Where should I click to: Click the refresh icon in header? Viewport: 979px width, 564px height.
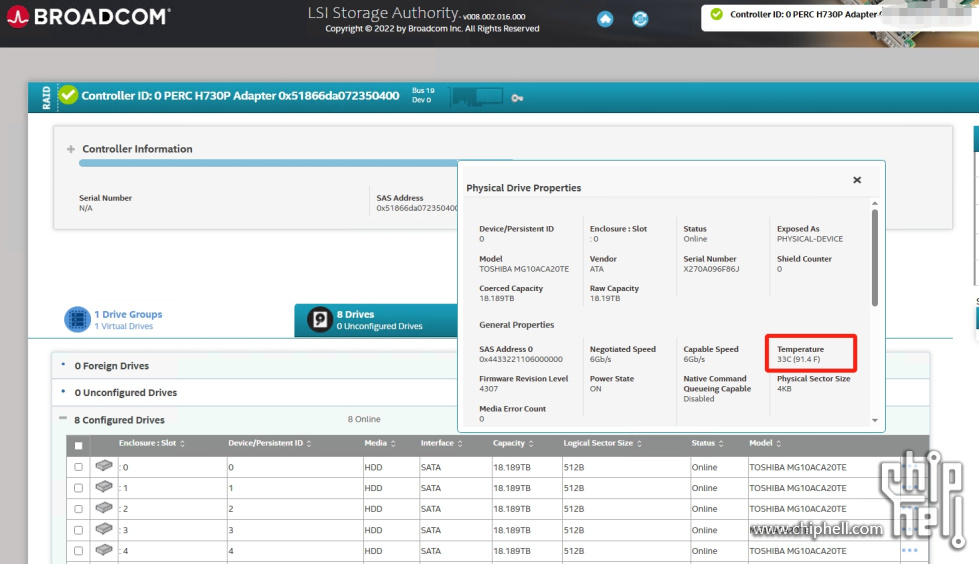click(640, 19)
